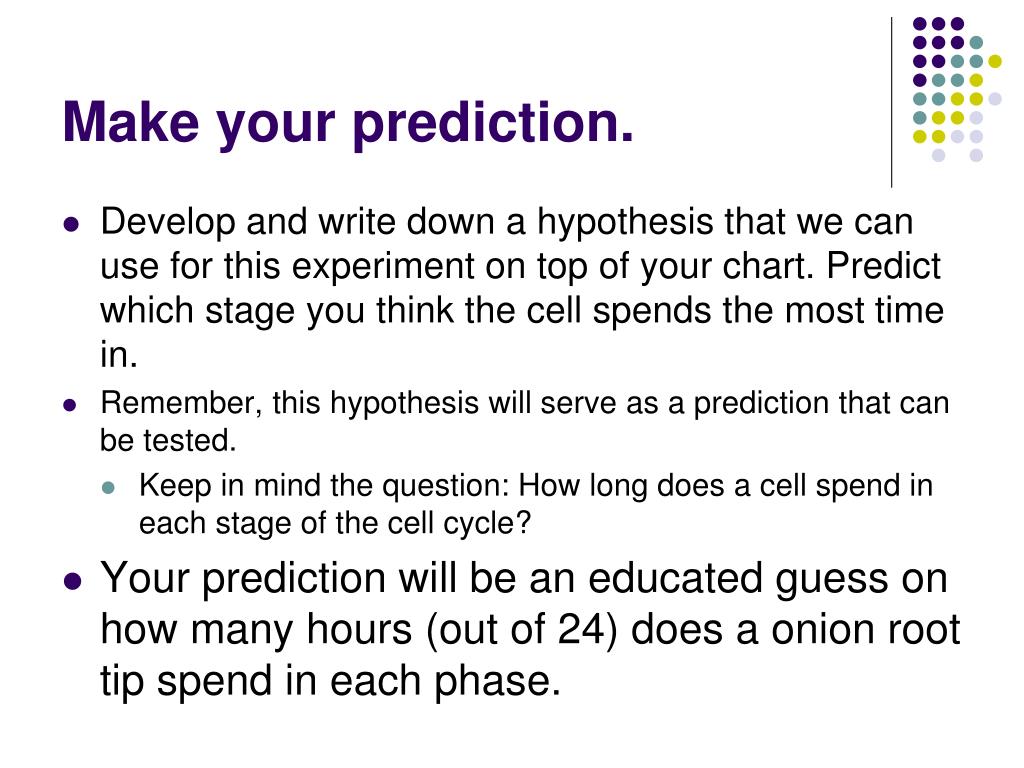Click the lavender dot at bottom right of dot grid

point(976,155)
